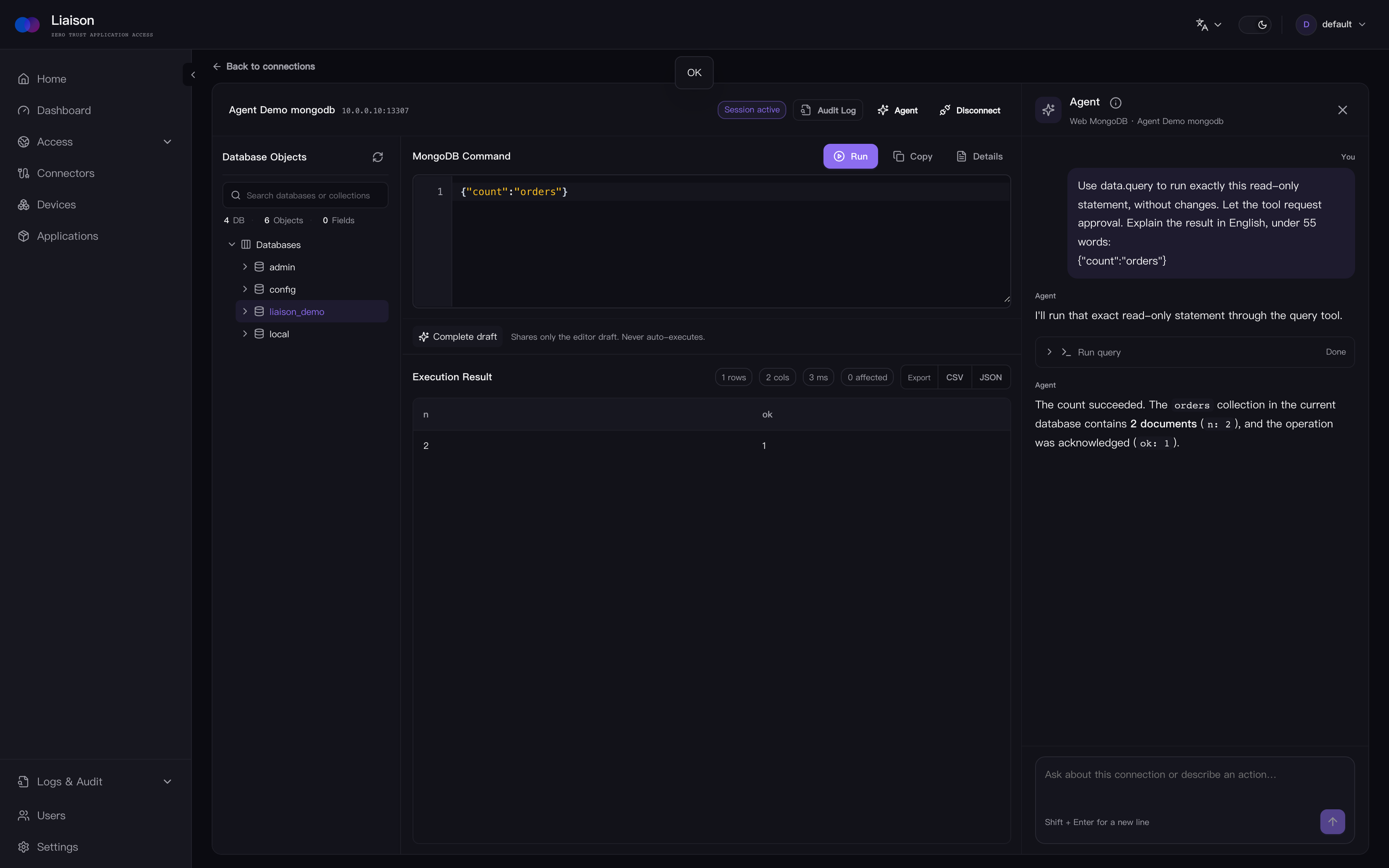Select the config database

point(282,289)
